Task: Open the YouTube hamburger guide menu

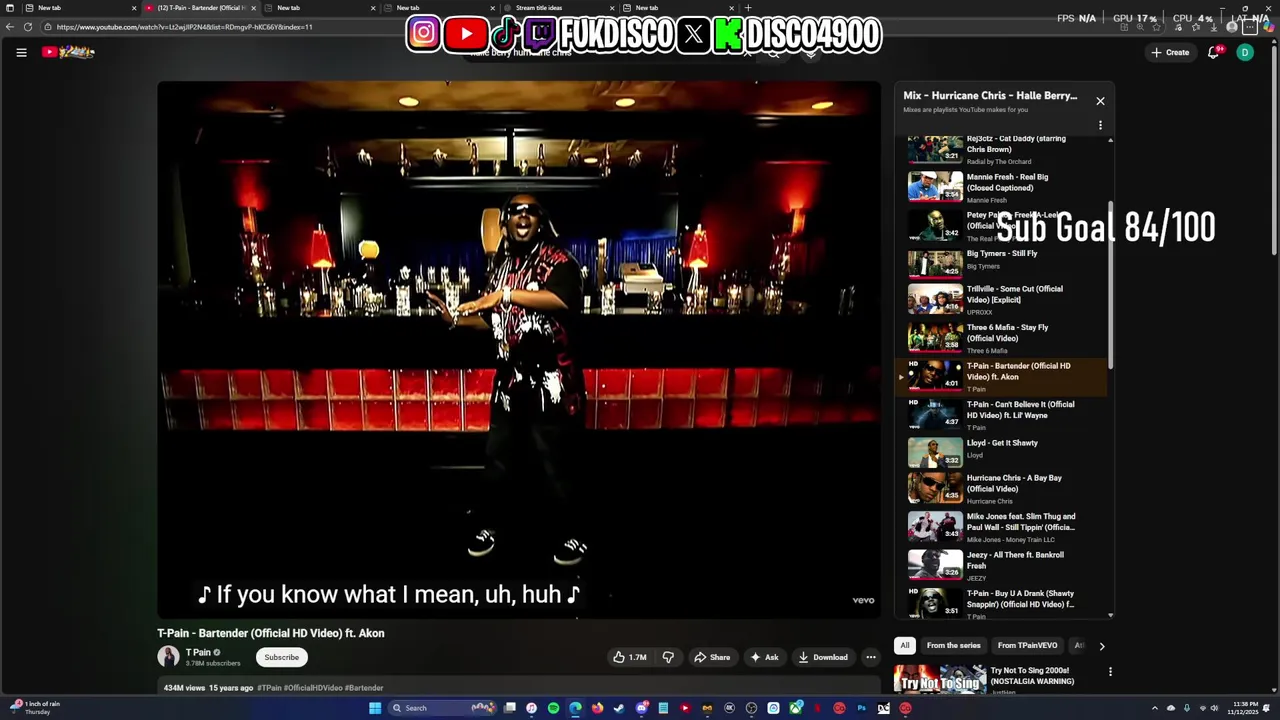Action: pyautogui.click(x=21, y=52)
